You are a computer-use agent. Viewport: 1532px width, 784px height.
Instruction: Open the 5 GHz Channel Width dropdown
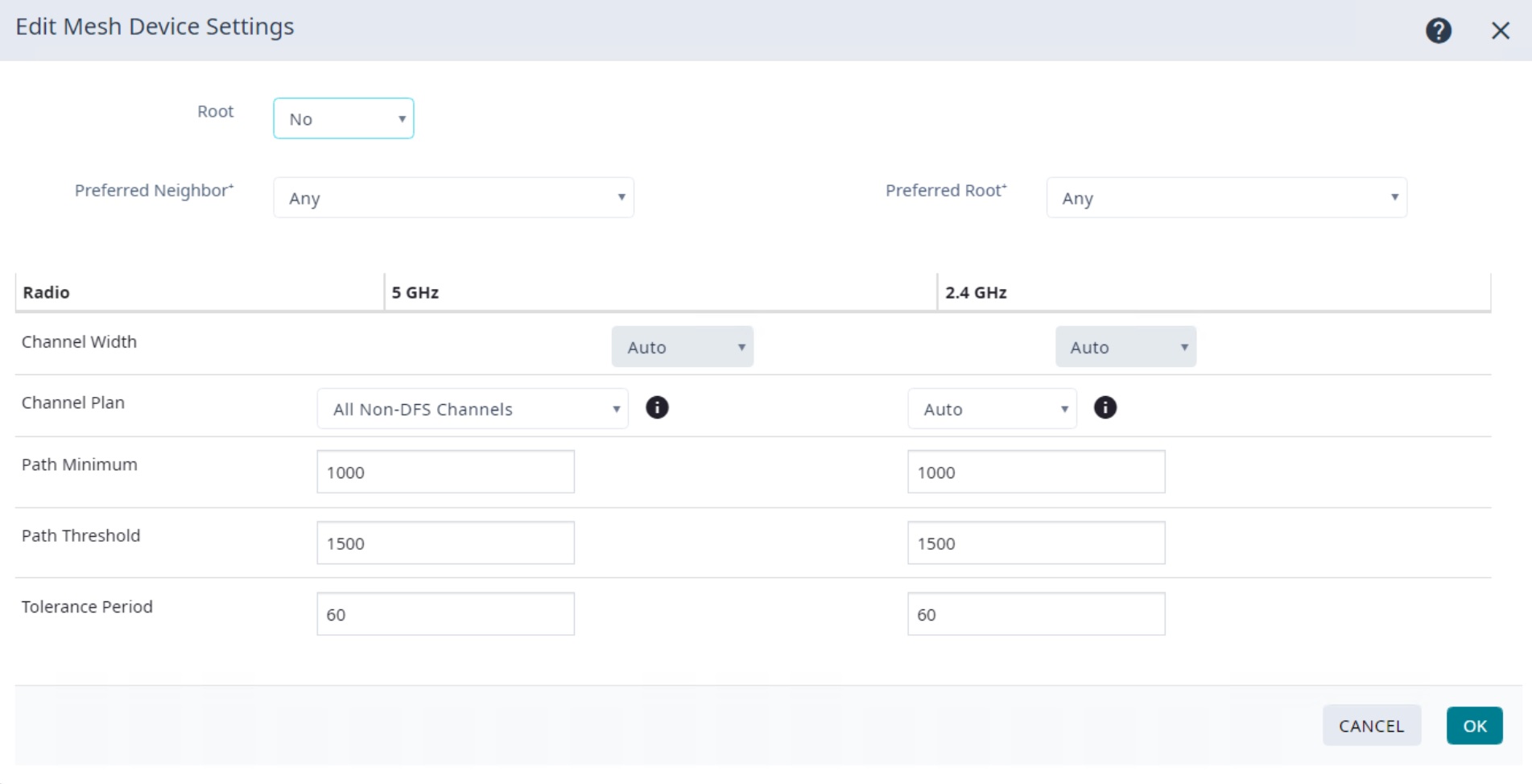681,346
